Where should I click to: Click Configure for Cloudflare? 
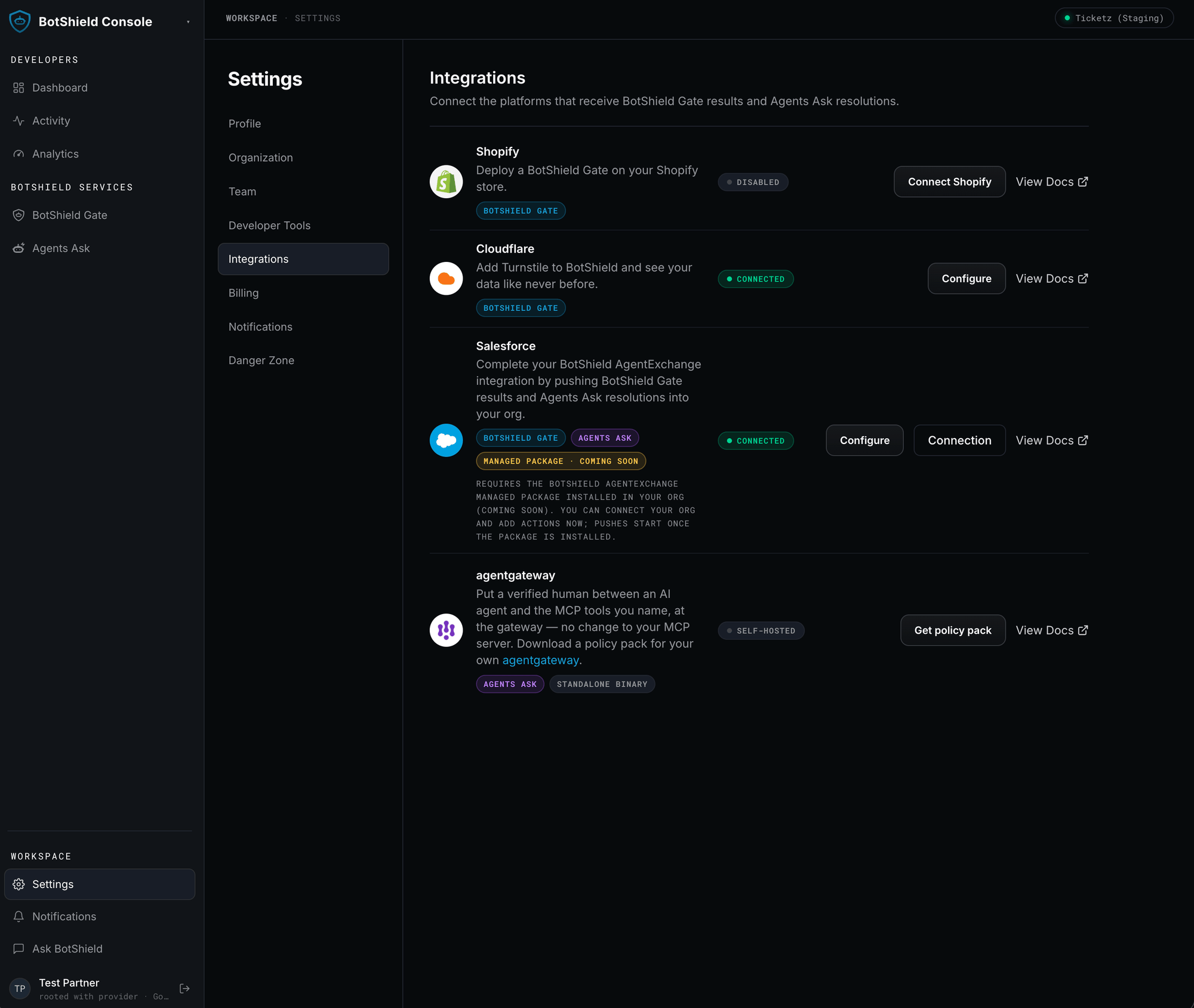click(966, 278)
